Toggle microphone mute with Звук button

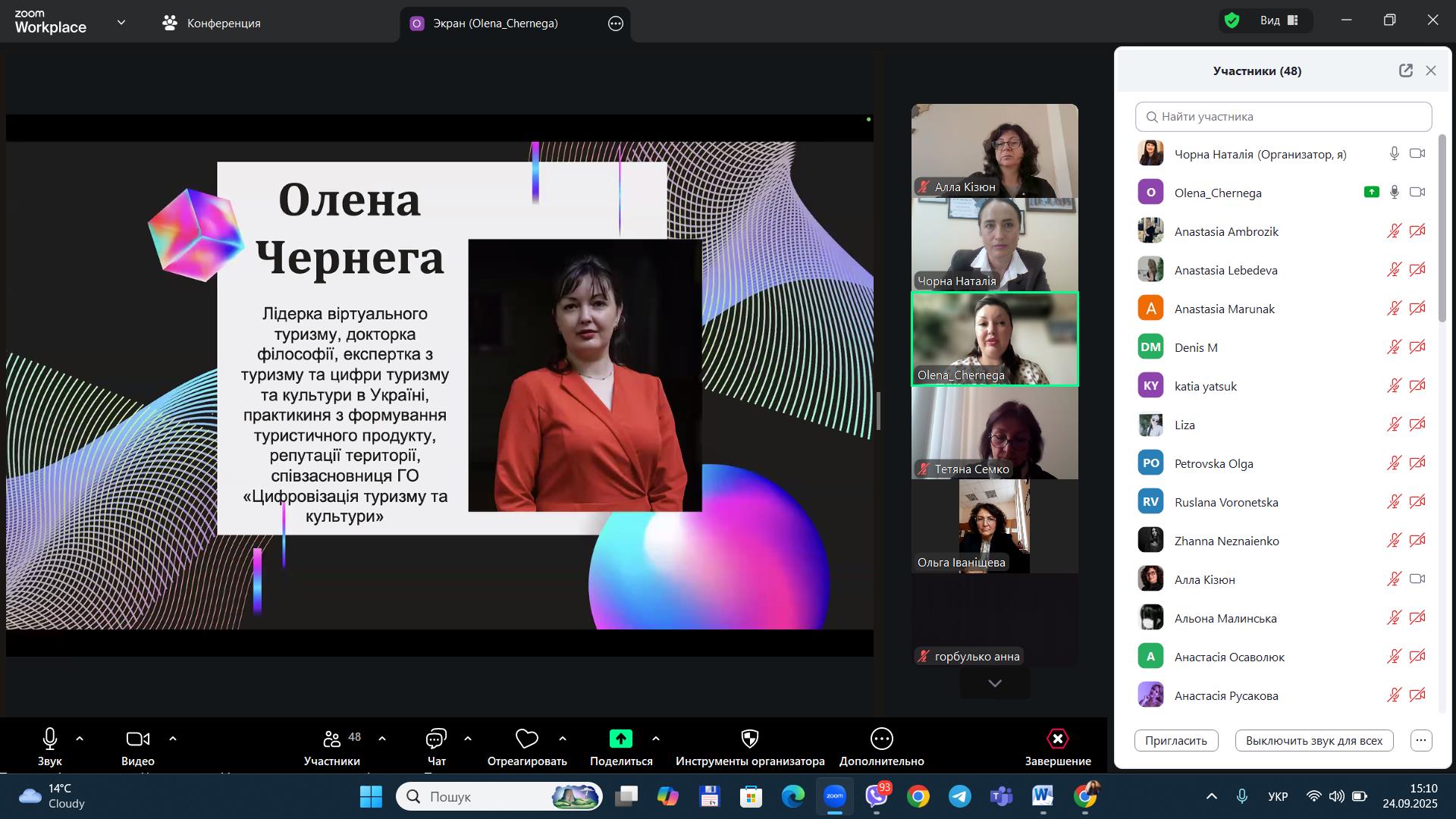tap(50, 739)
